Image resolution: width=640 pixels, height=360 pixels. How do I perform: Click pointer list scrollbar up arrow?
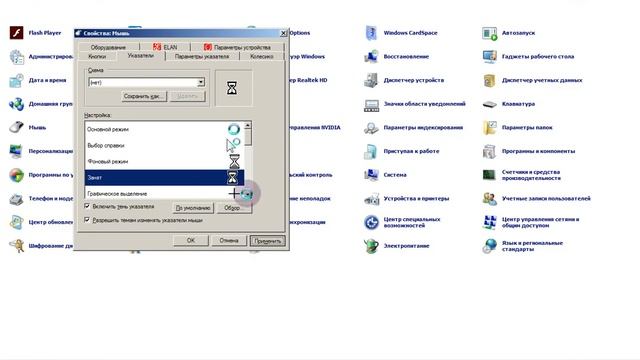pyautogui.click(x=248, y=125)
